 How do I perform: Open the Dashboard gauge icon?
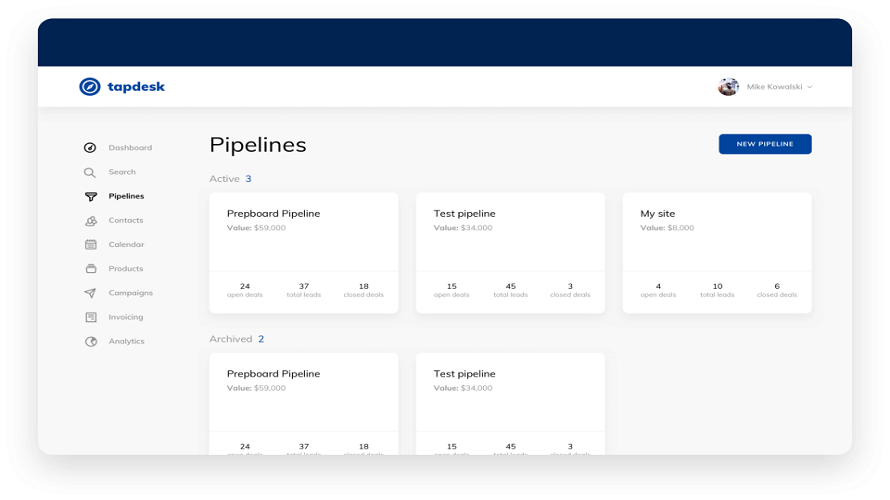(x=90, y=148)
